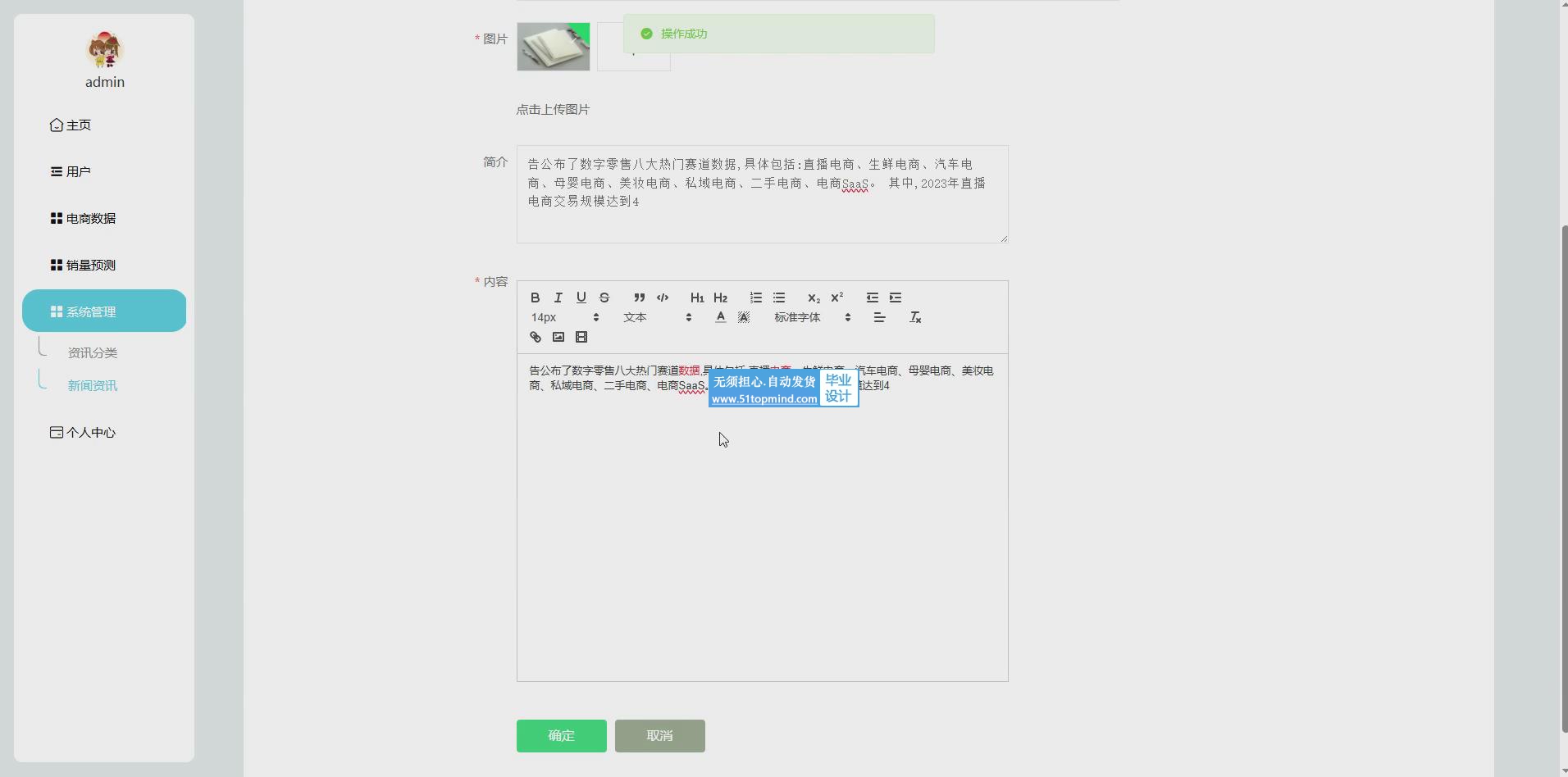Insert a hyperlink with the link icon
Screen dimensions: 1568x777
(536, 337)
